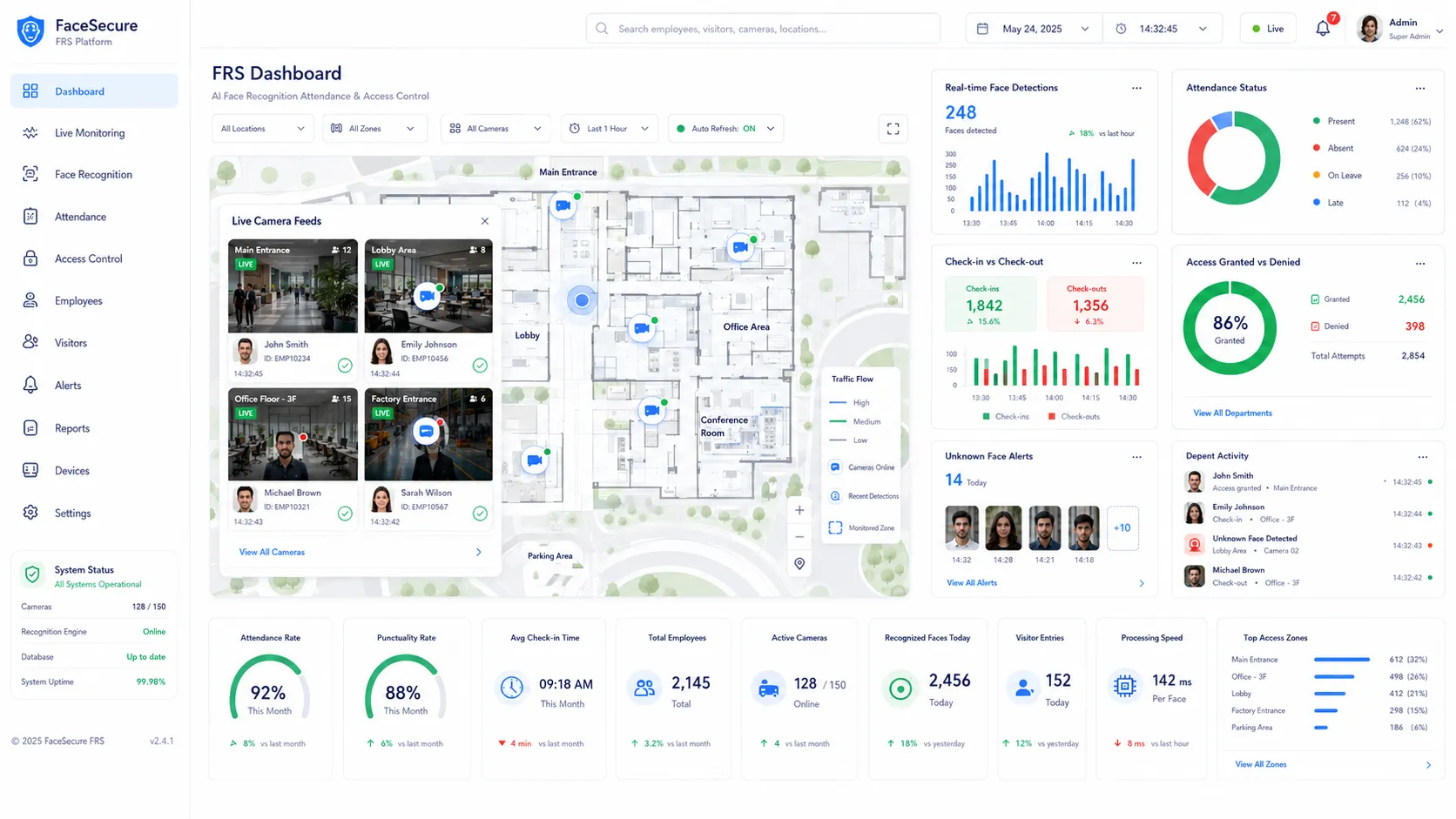Click the System Status shield icon

click(32, 574)
